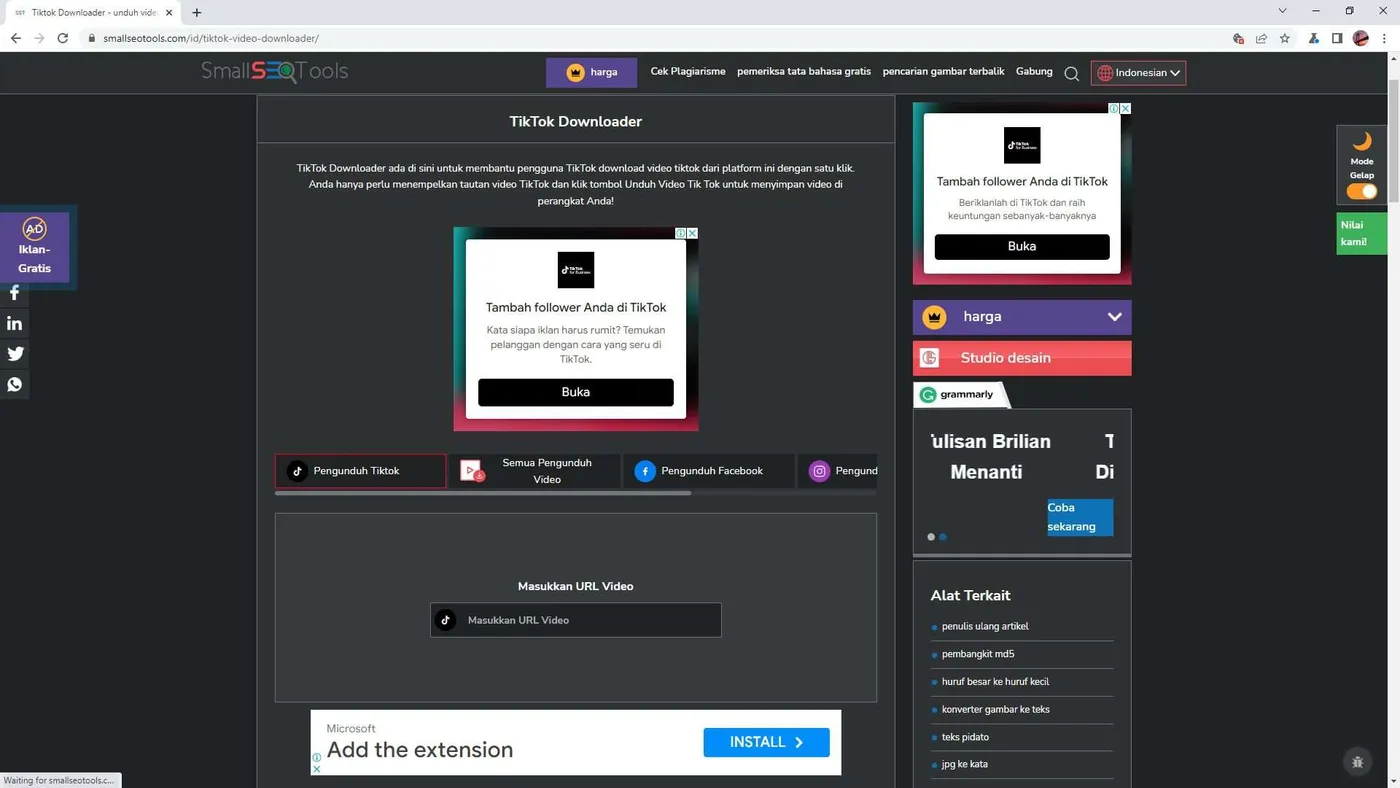Open pemeriksa tata bahasa gratis menu item
This screenshot has width=1400, height=788.
804,71
